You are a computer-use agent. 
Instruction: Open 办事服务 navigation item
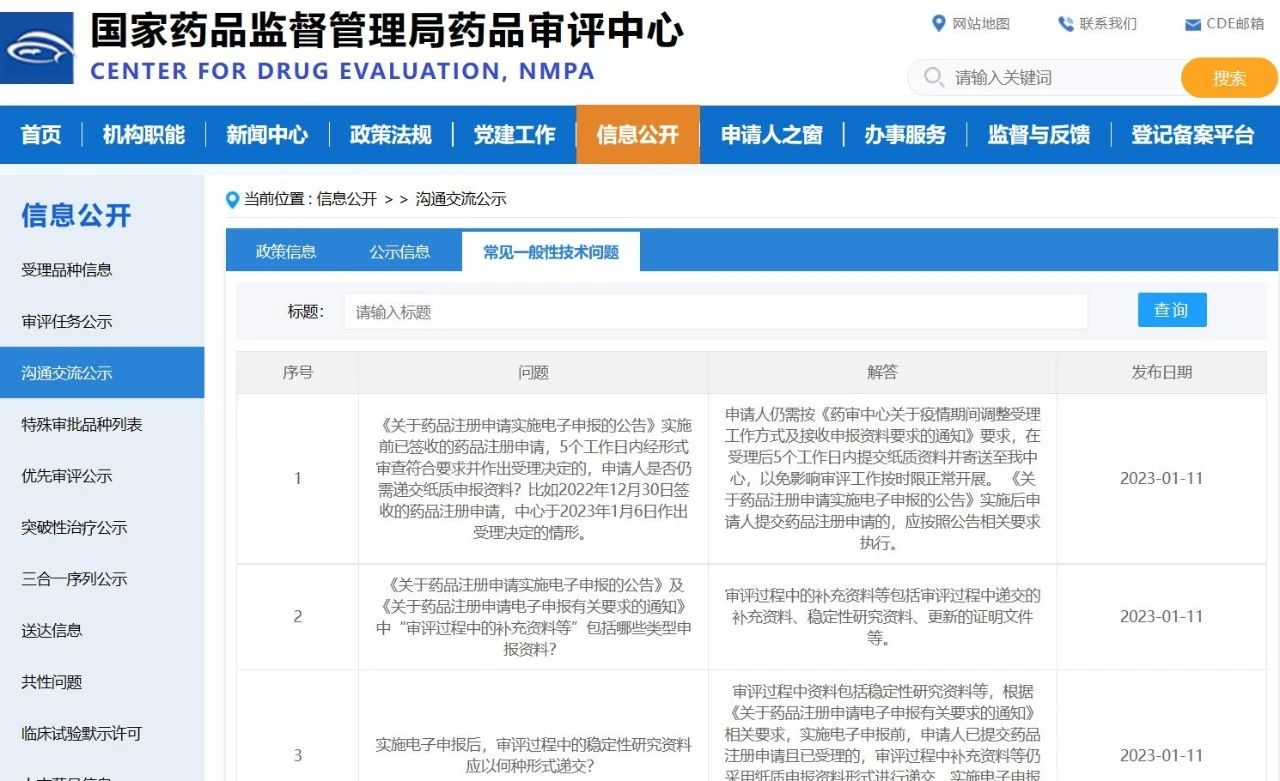905,135
